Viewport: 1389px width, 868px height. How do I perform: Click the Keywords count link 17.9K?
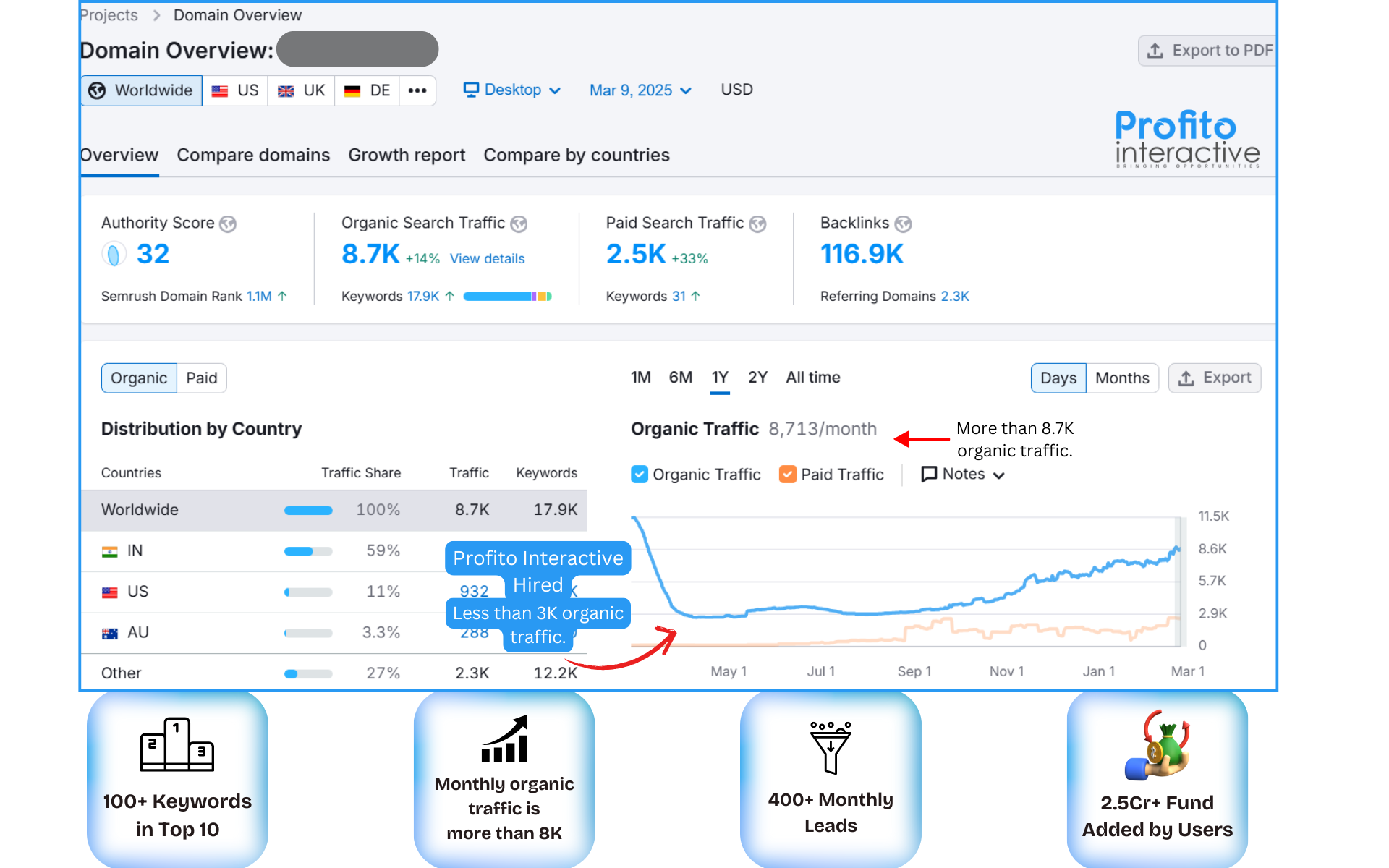[423, 296]
